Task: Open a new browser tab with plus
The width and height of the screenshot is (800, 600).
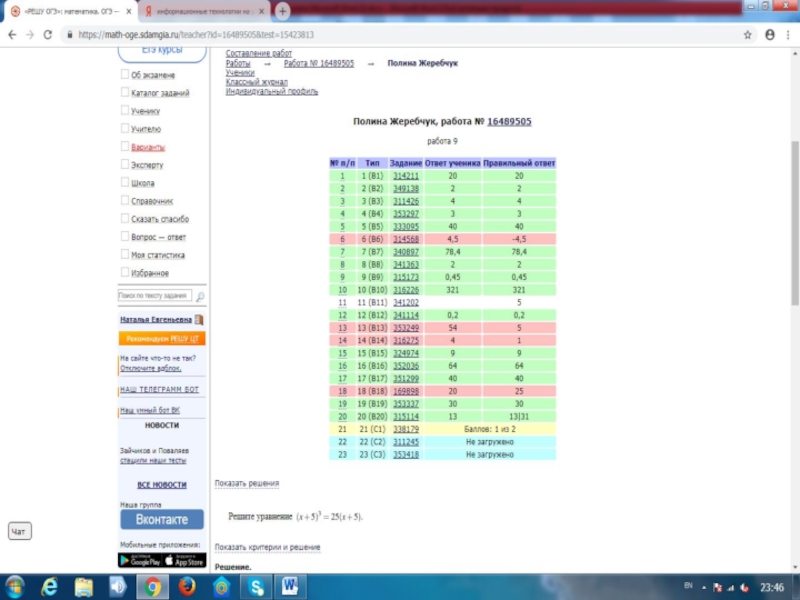Action: pyautogui.click(x=282, y=11)
